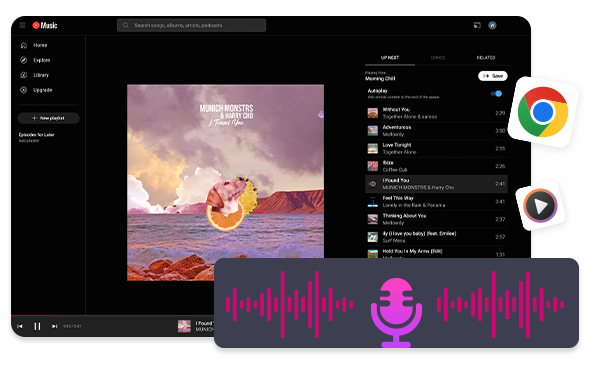The height and width of the screenshot is (381, 595).
Task: Pause the current song
Action: [x=37, y=326]
